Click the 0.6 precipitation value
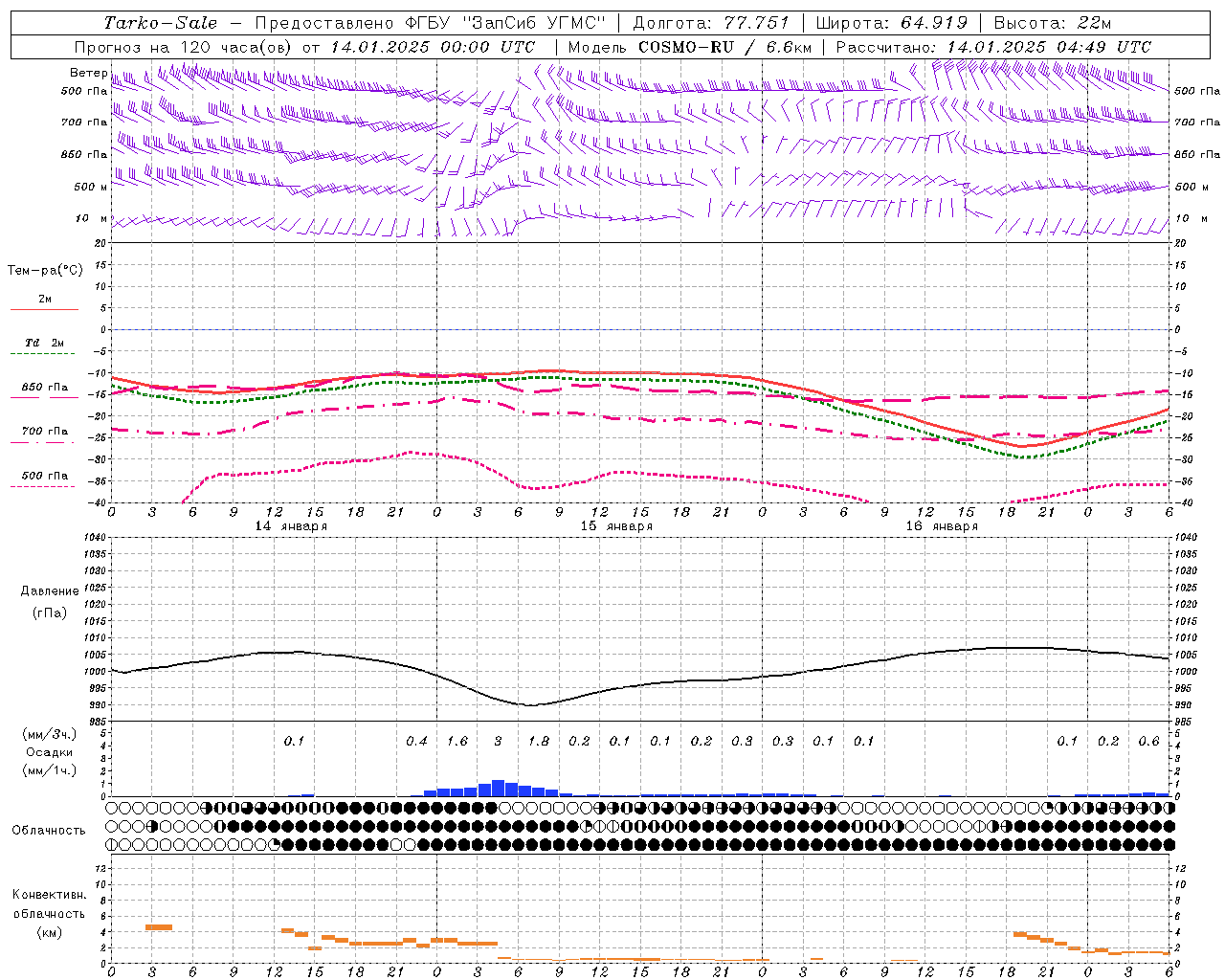1225x980 pixels. (1148, 742)
